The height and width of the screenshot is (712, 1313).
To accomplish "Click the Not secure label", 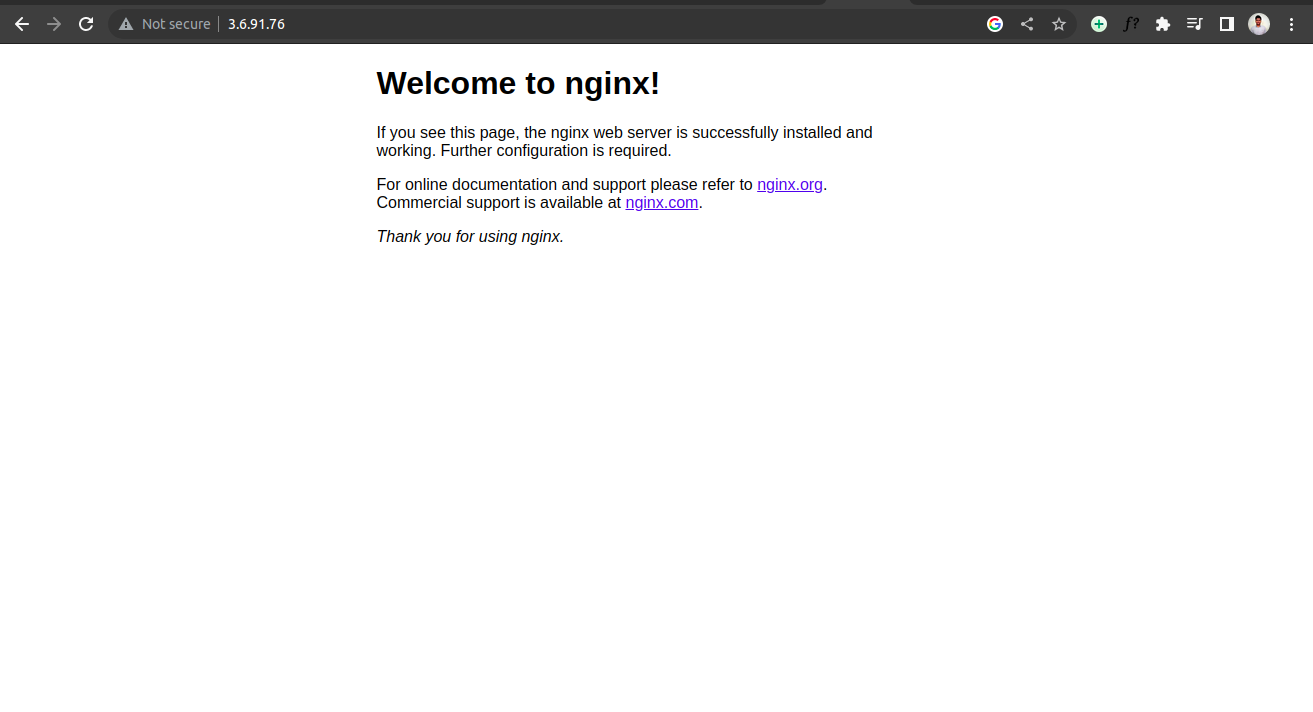I will [176, 24].
